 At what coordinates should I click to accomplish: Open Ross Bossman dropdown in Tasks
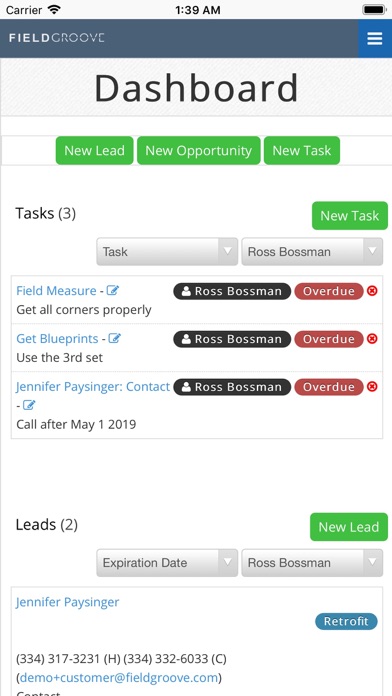click(312, 252)
